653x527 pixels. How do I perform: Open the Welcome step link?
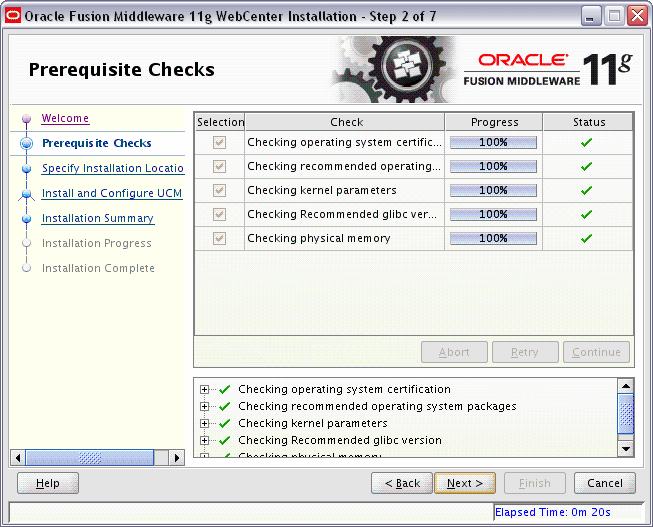(65, 118)
